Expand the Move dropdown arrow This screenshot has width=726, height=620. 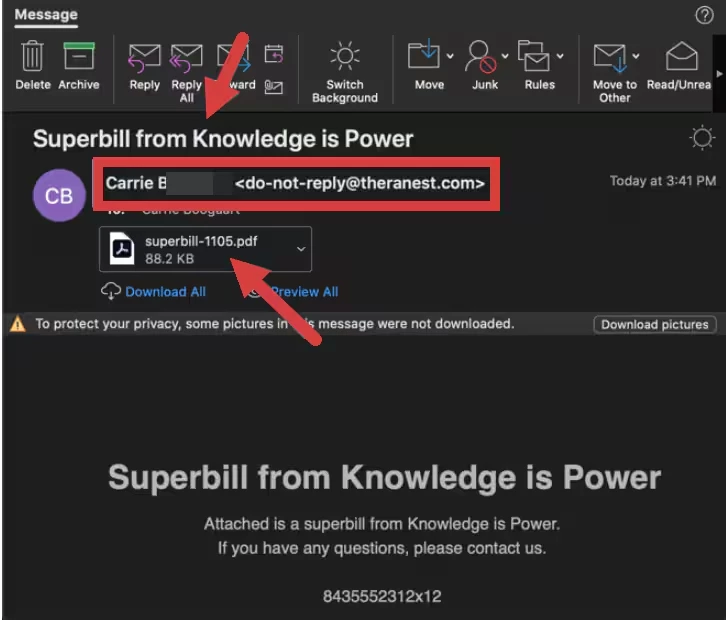pos(450,56)
